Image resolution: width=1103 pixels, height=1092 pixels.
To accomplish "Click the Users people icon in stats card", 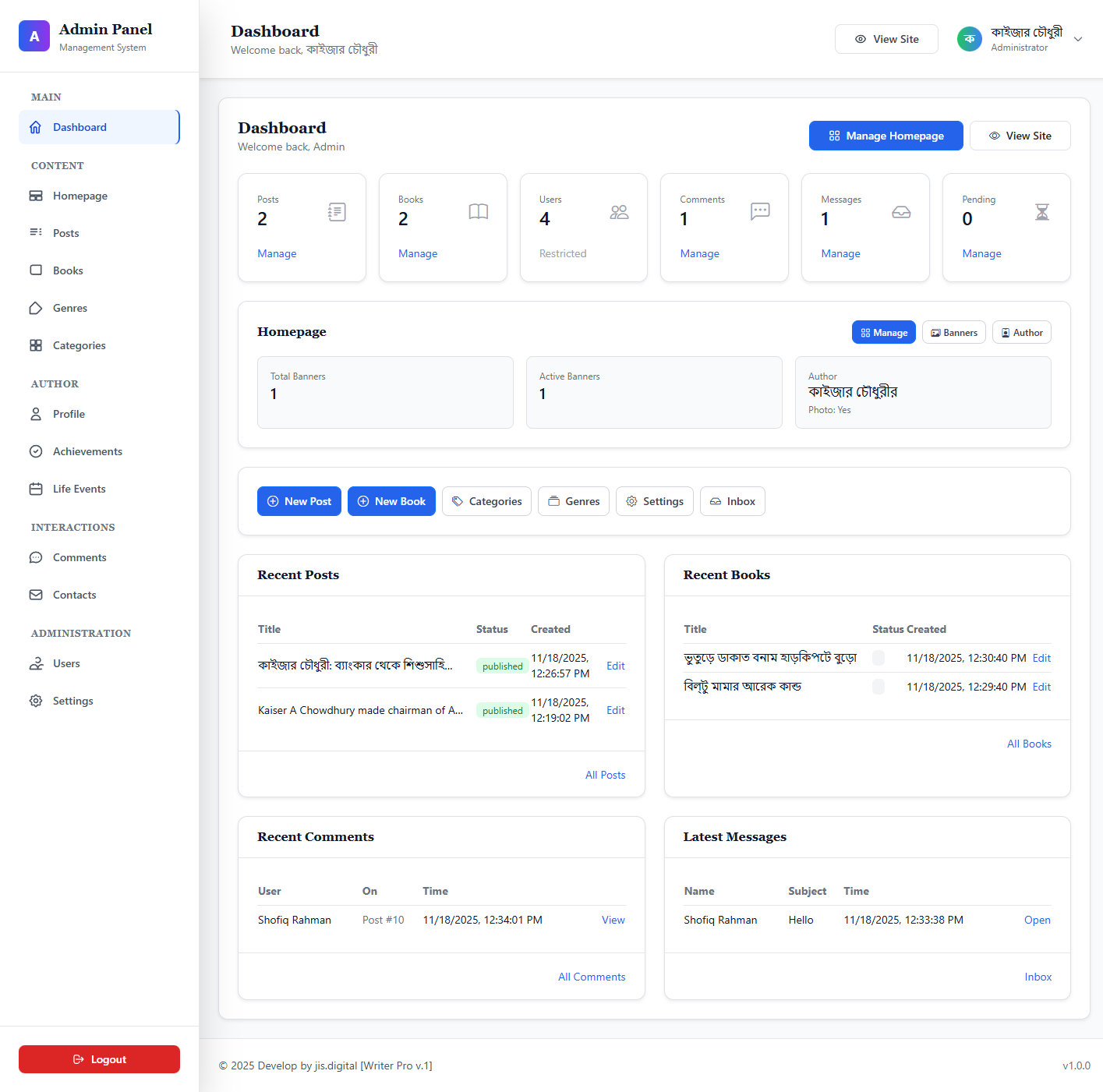I will [x=619, y=212].
